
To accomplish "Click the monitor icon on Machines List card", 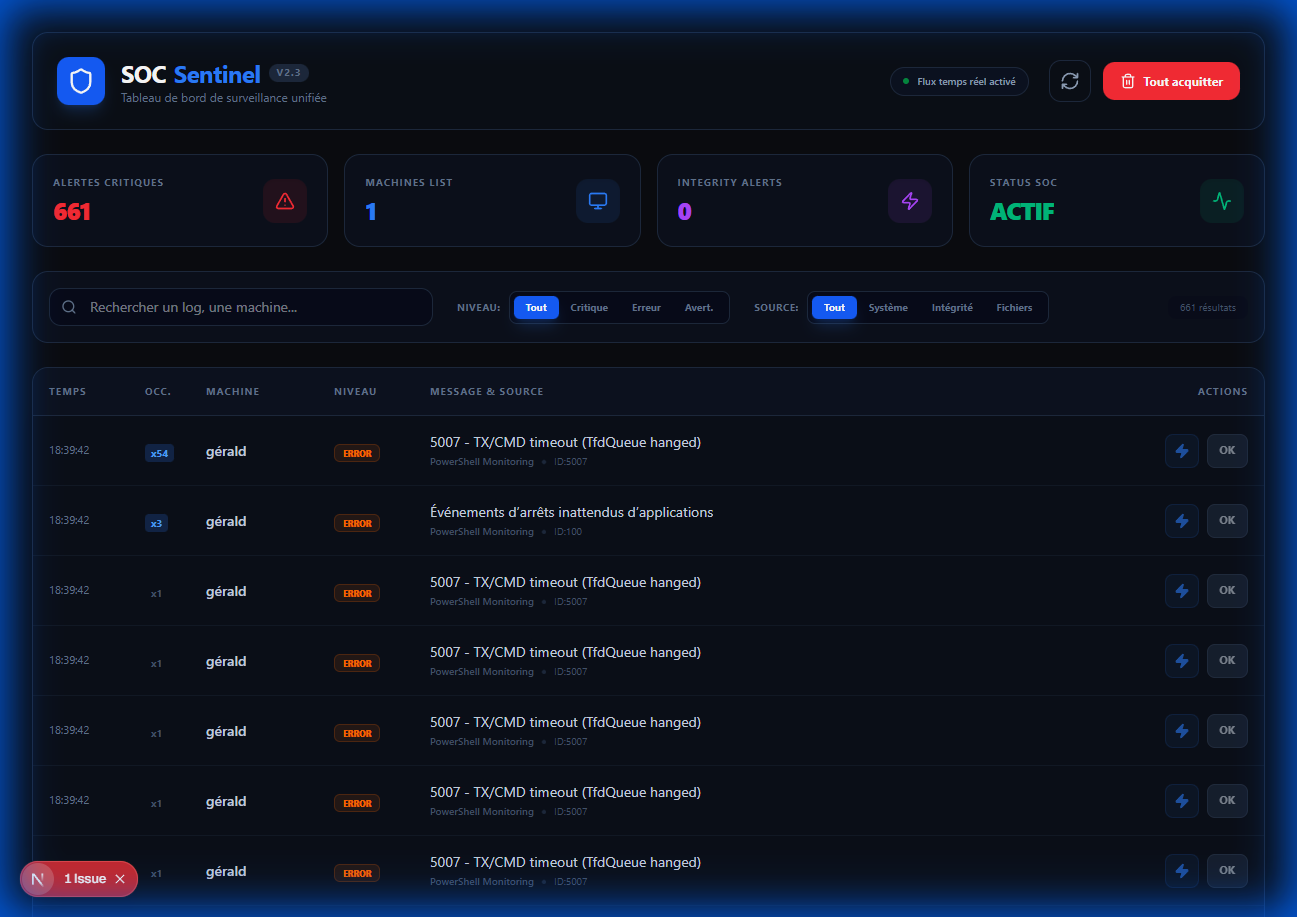I will (598, 200).
